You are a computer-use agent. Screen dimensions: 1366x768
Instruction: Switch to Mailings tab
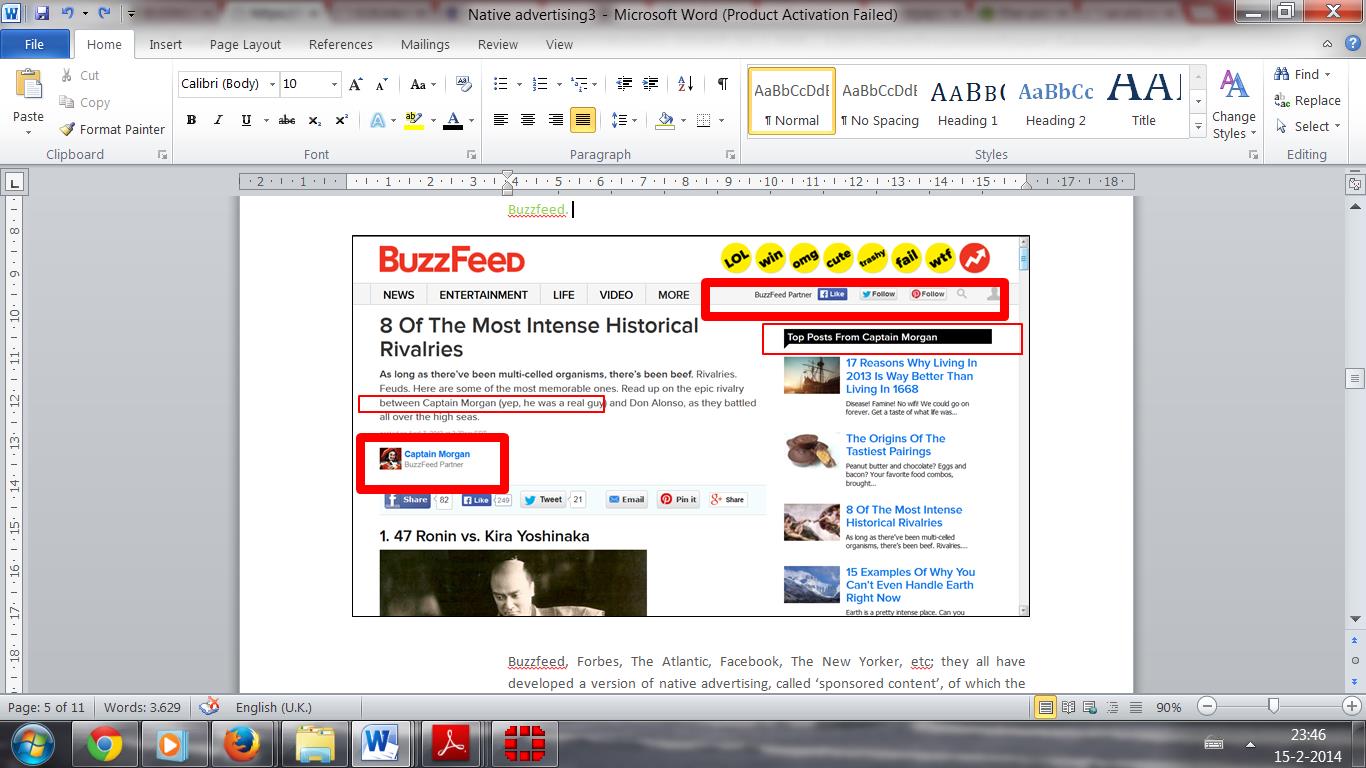(x=425, y=44)
